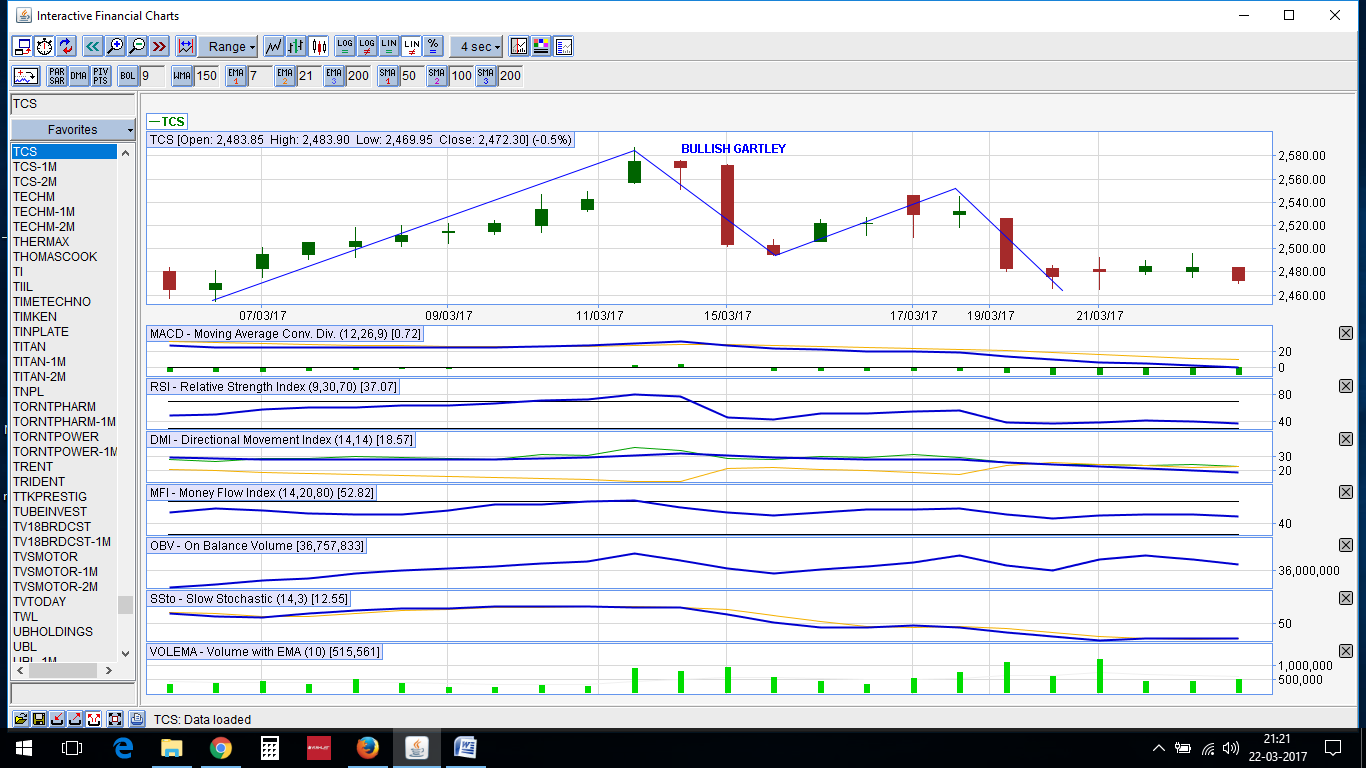Select LIN scale with red not-equal

[411, 46]
